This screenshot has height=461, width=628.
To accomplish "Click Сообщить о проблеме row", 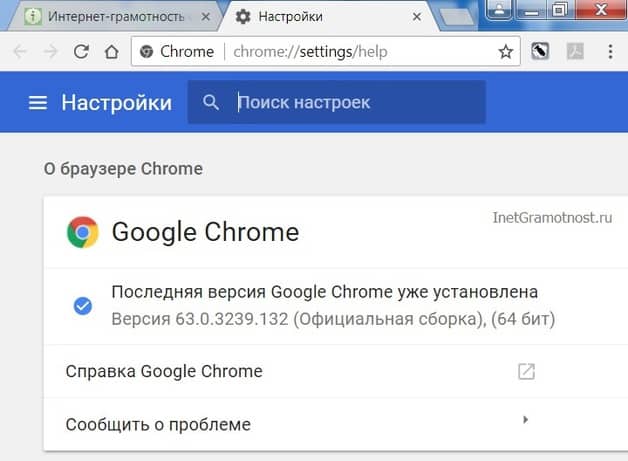I will [336, 425].
